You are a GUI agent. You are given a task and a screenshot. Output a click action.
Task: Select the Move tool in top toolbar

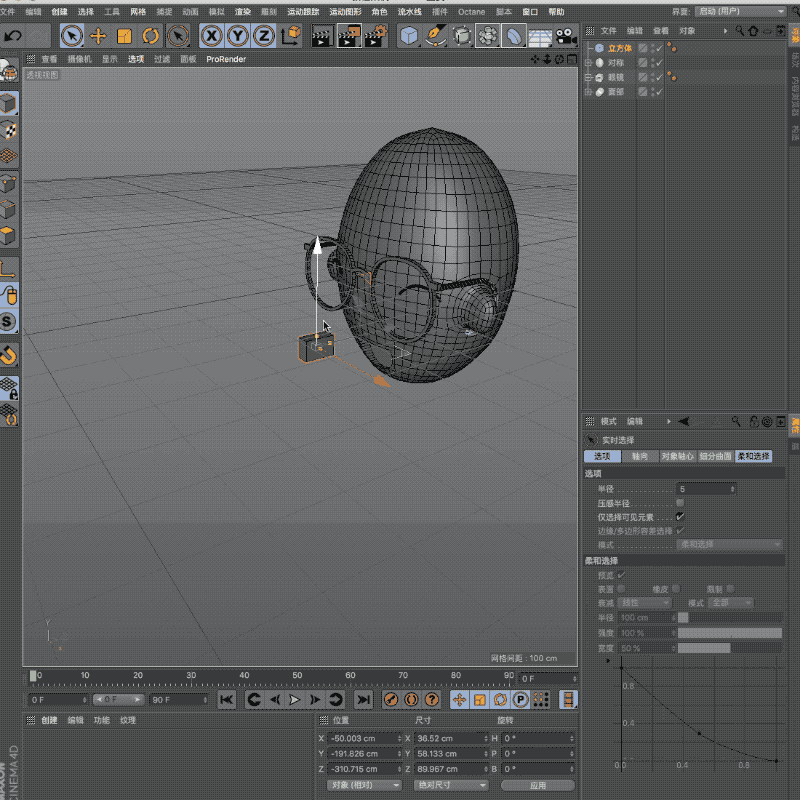[x=98, y=36]
